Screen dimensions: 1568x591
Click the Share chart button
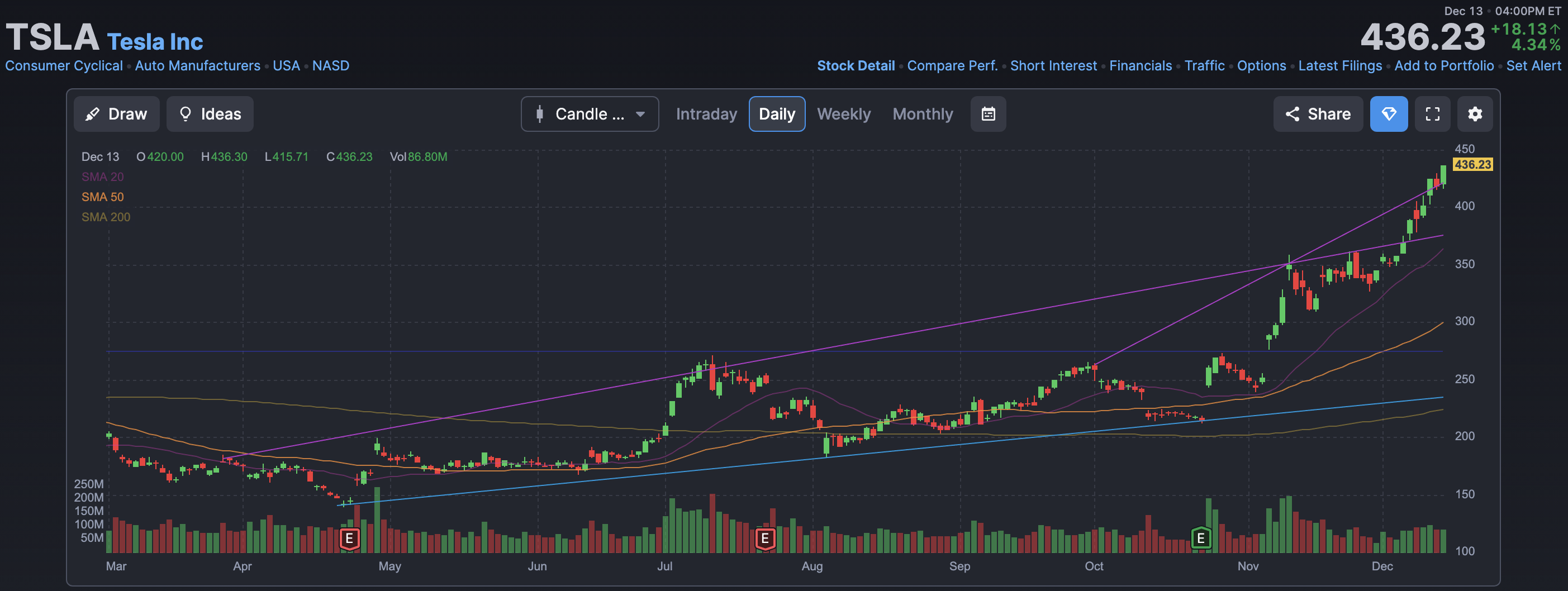click(x=1318, y=114)
